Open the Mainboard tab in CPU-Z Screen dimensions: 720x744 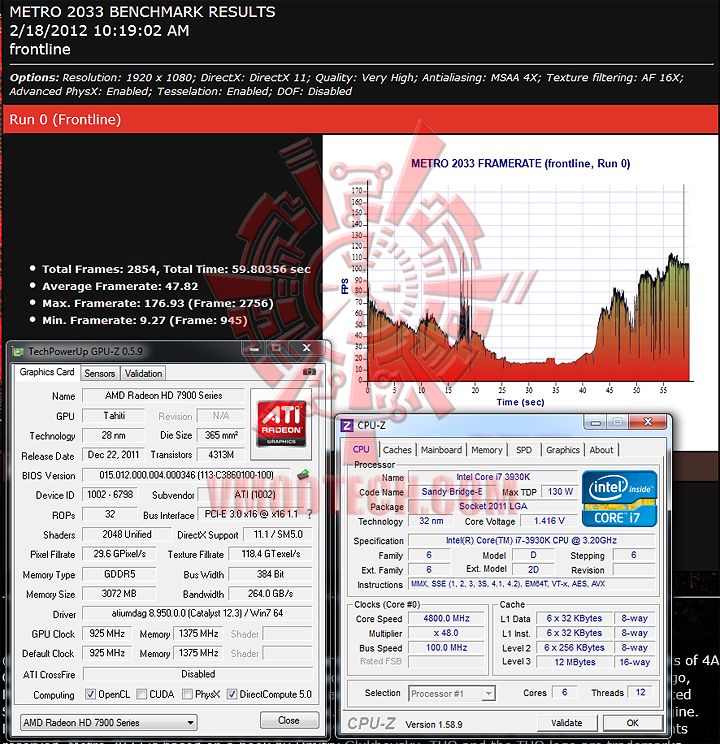(x=441, y=450)
